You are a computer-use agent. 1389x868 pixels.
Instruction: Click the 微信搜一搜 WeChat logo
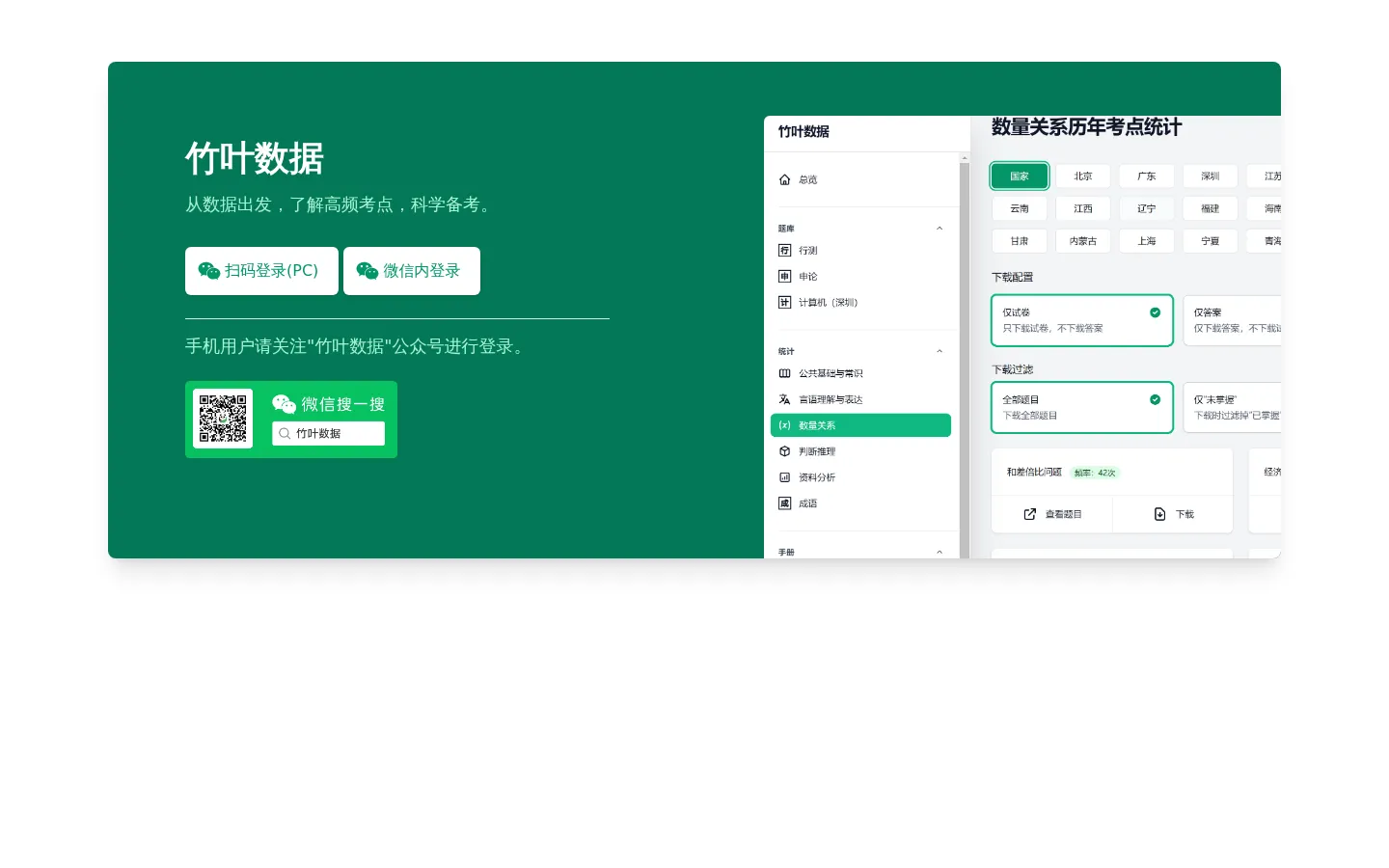[x=284, y=404]
